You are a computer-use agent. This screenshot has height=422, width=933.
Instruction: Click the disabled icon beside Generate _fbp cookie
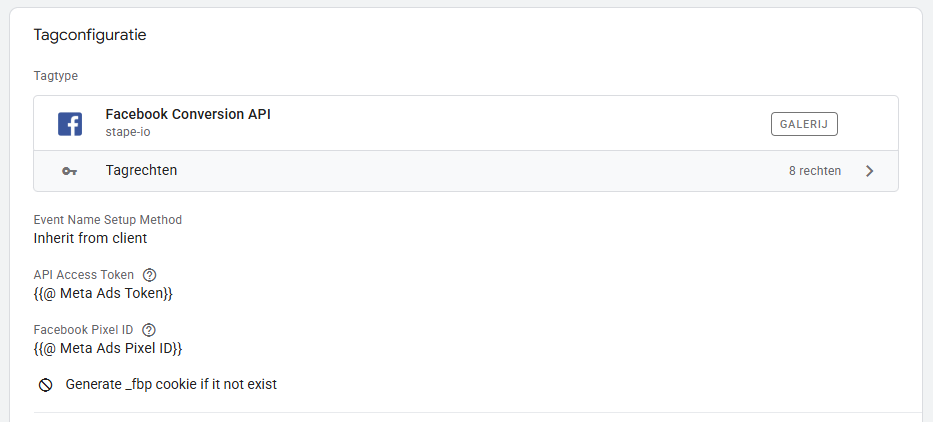[45, 384]
